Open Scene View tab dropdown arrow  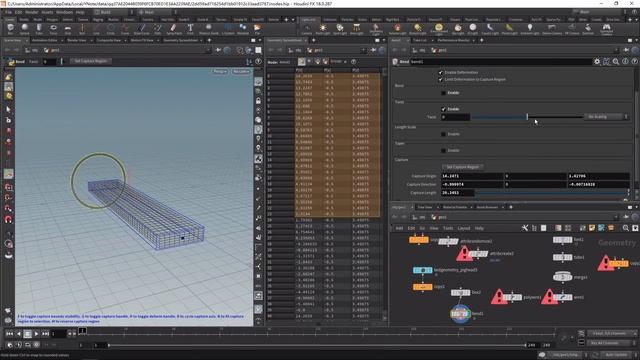point(27,40)
